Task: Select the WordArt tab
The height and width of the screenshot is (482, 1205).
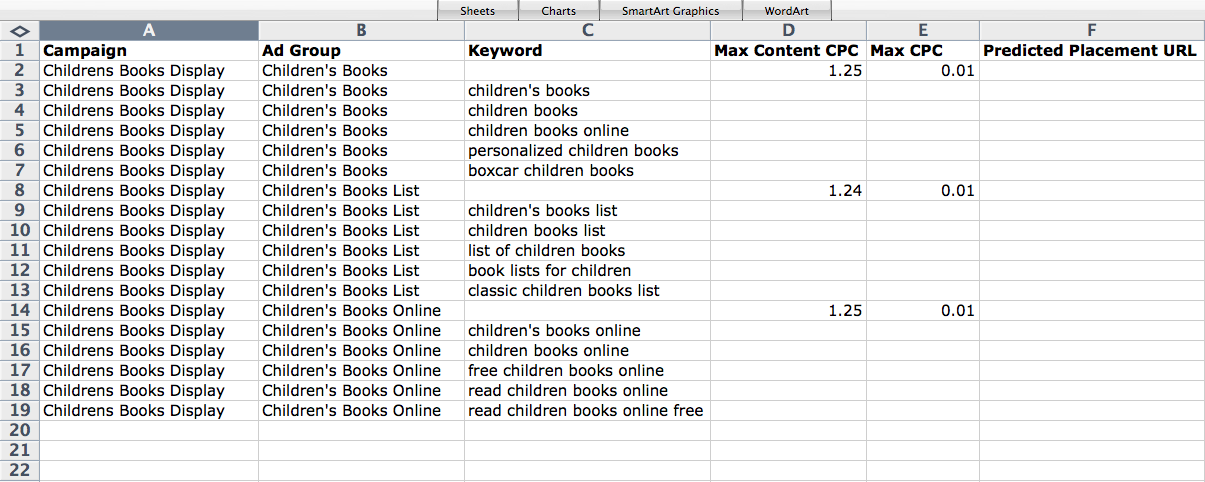Action: 788,11
